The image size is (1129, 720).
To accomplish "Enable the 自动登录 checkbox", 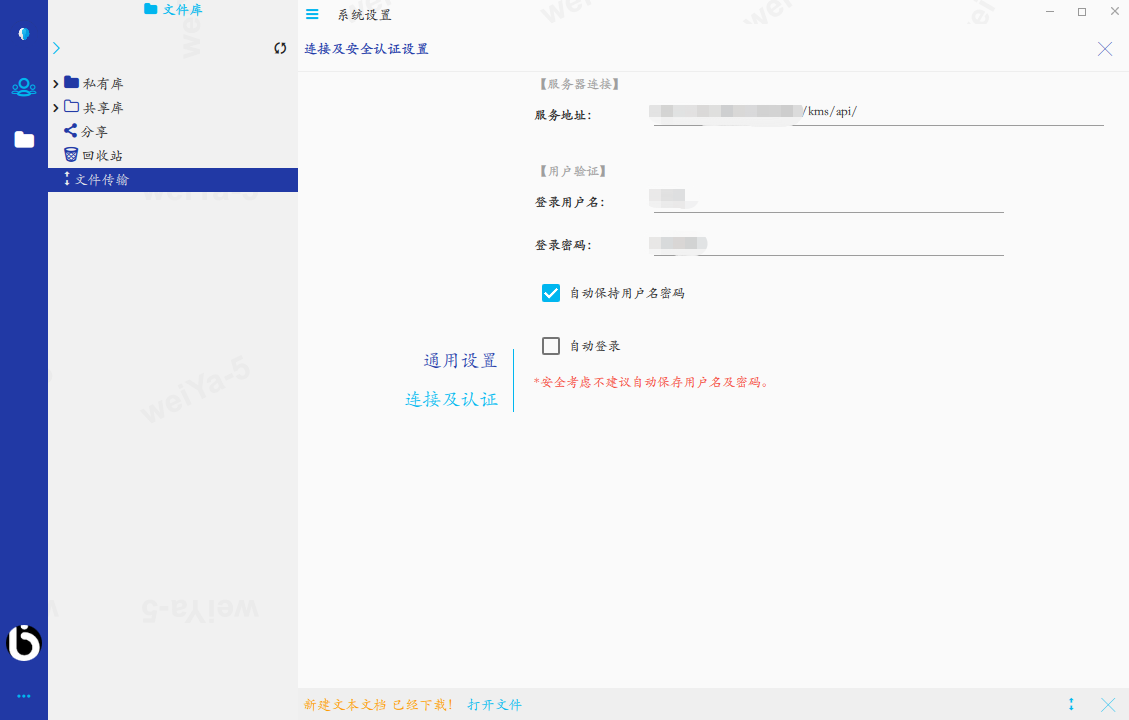I will click(x=551, y=346).
